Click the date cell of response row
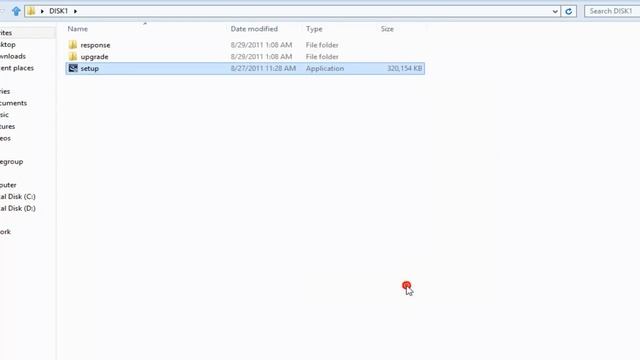640x360 pixels. point(261,45)
